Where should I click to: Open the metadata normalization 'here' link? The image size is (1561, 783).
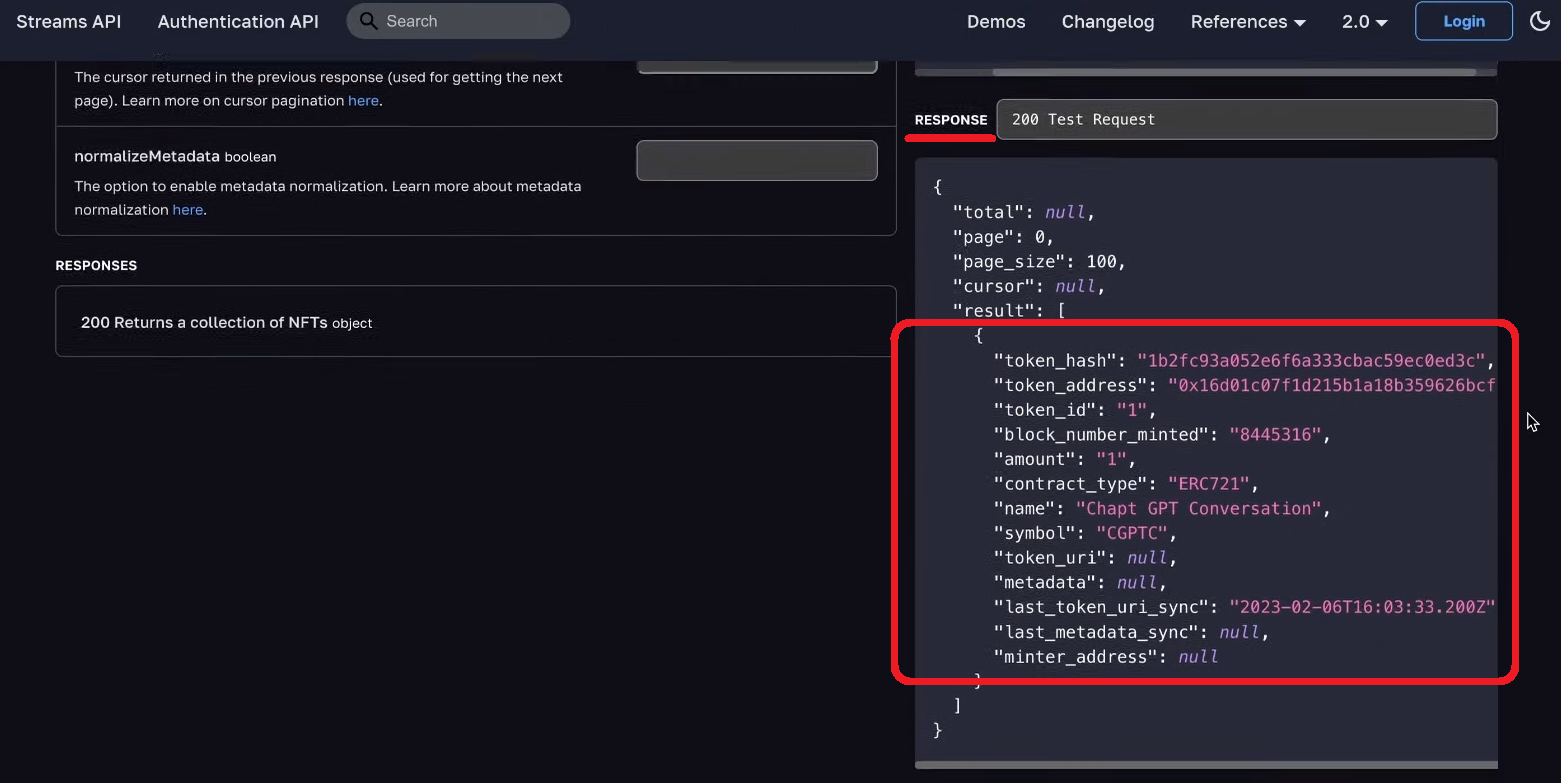187,210
